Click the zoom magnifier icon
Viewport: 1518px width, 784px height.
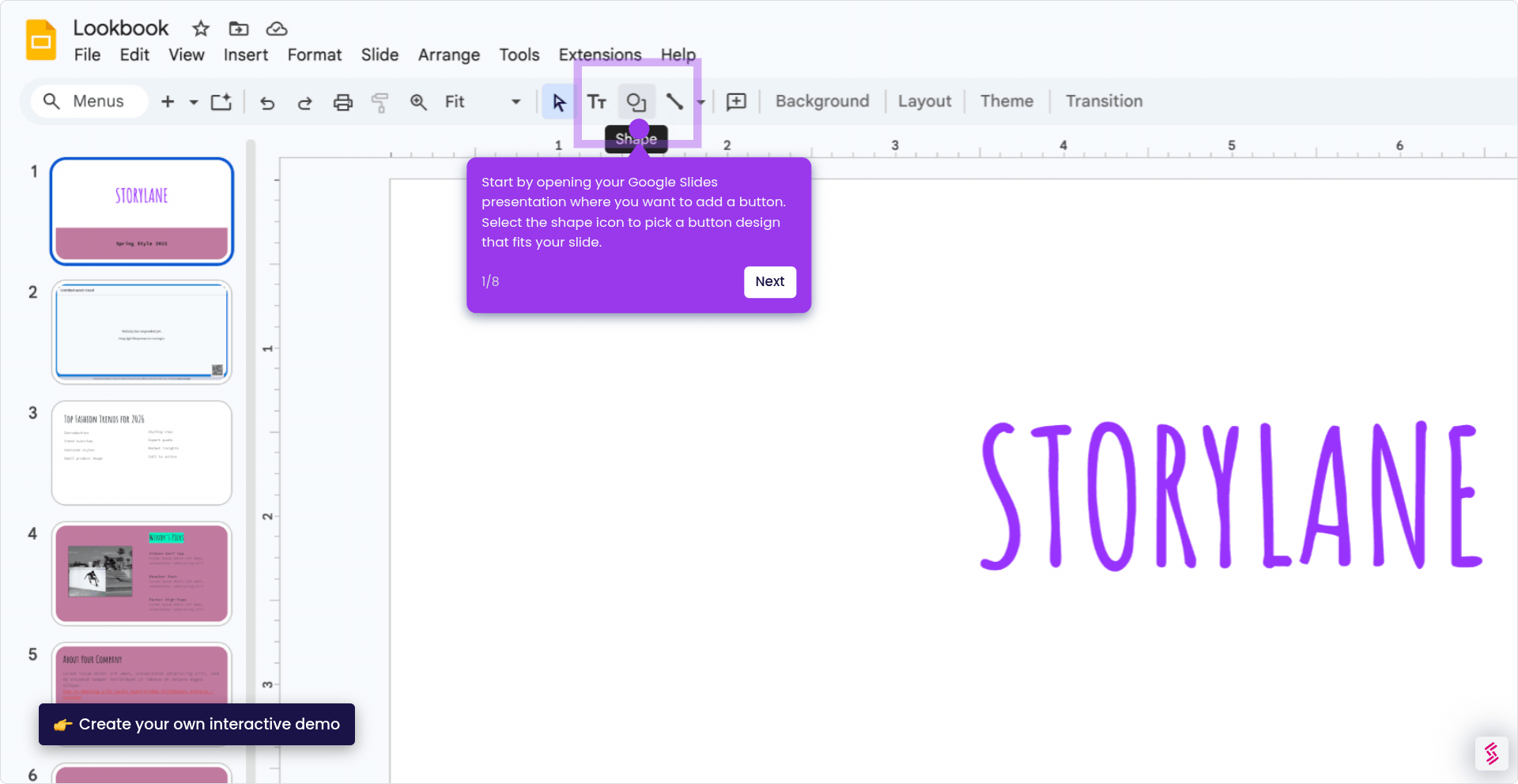(418, 102)
